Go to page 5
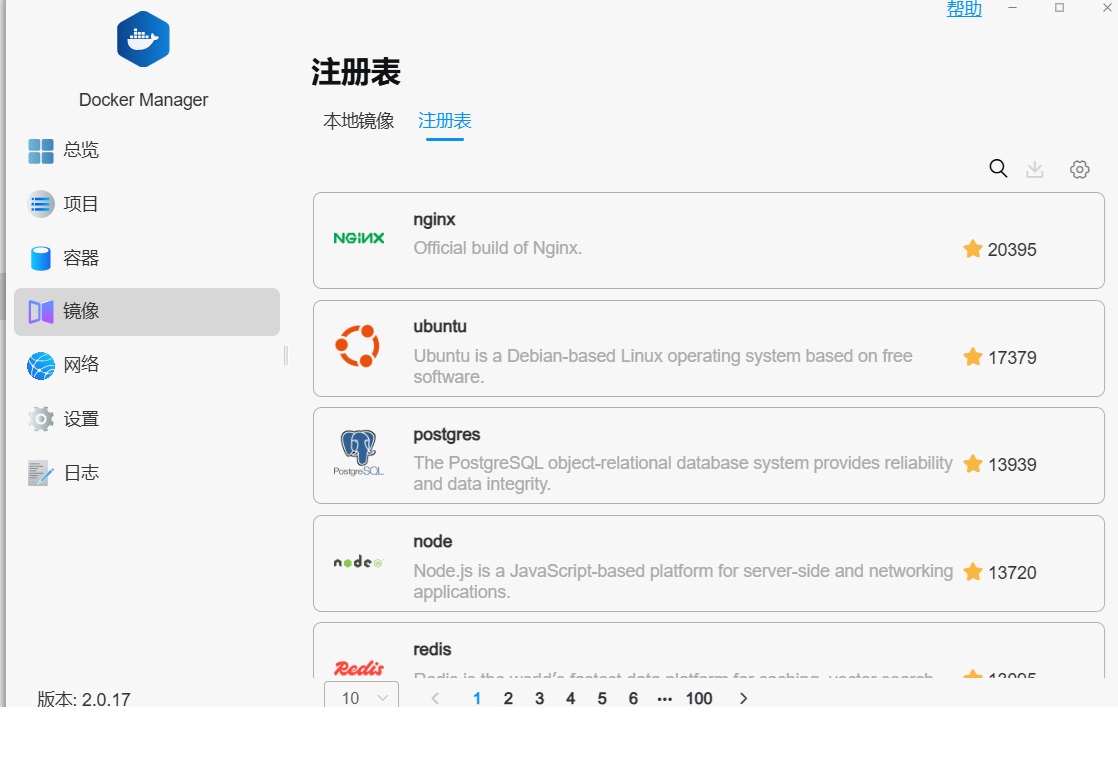This screenshot has height=782, width=1118. (602, 699)
